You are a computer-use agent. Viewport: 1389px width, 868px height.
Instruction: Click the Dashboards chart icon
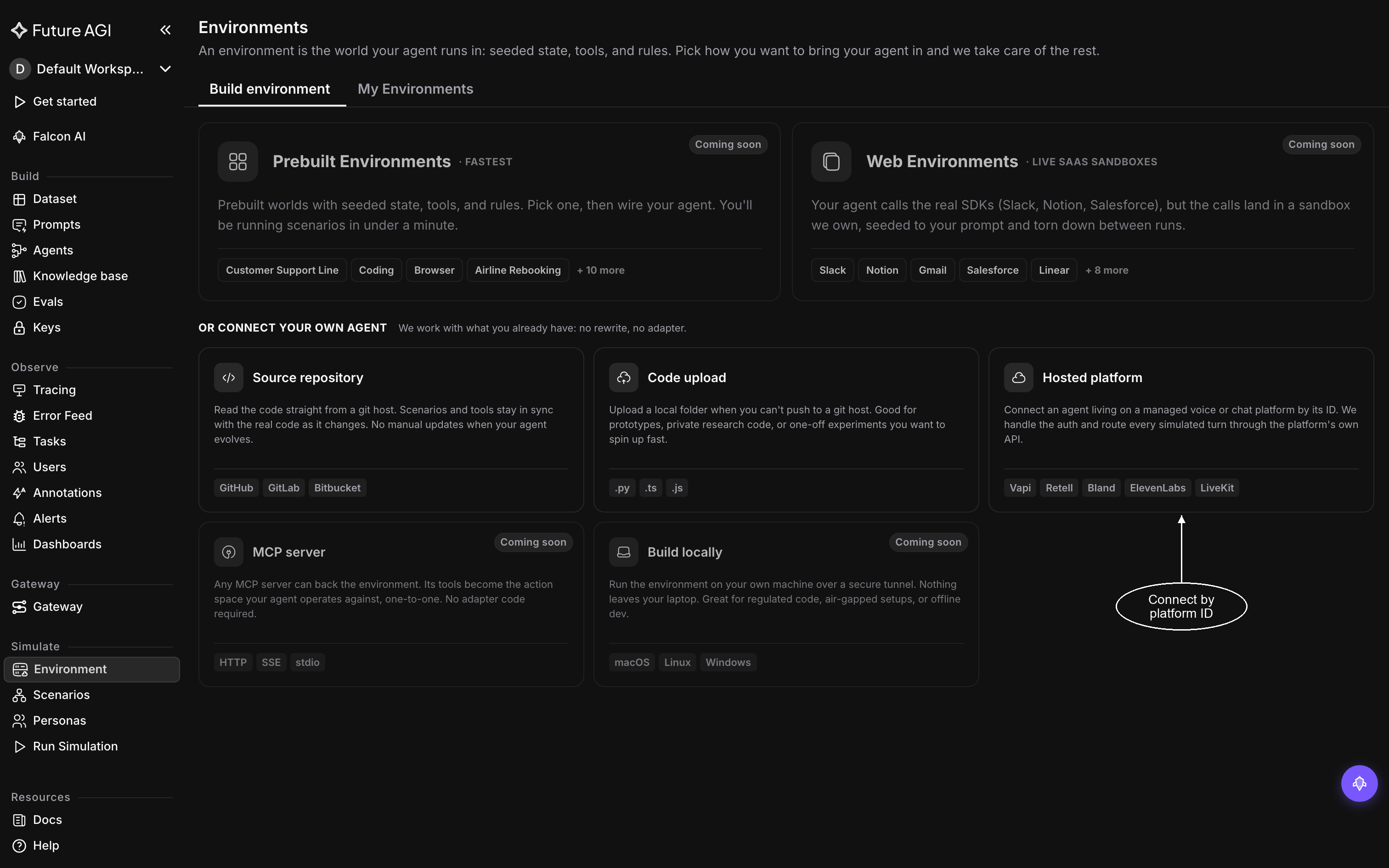coord(19,544)
